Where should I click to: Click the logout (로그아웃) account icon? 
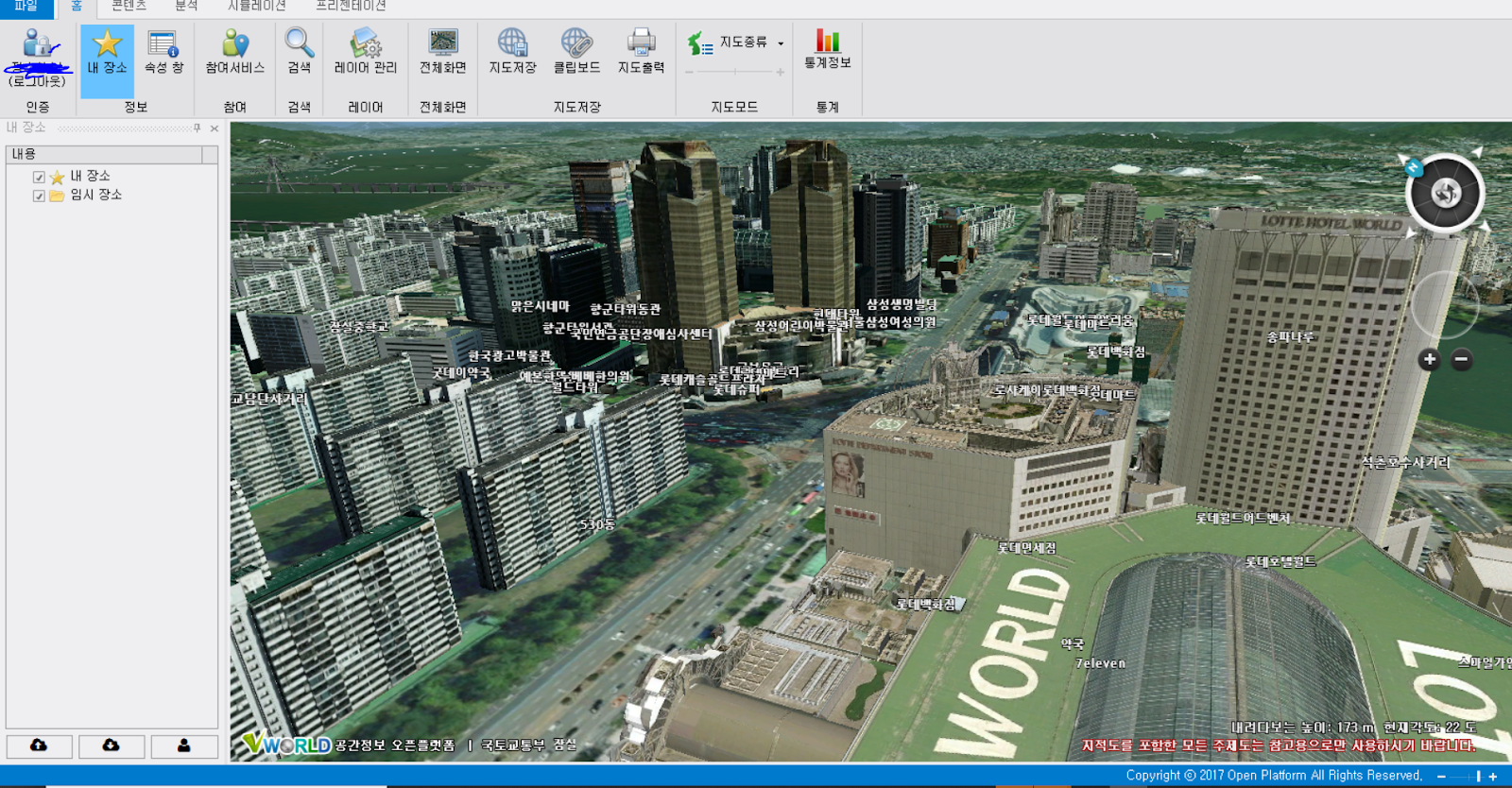tap(38, 57)
